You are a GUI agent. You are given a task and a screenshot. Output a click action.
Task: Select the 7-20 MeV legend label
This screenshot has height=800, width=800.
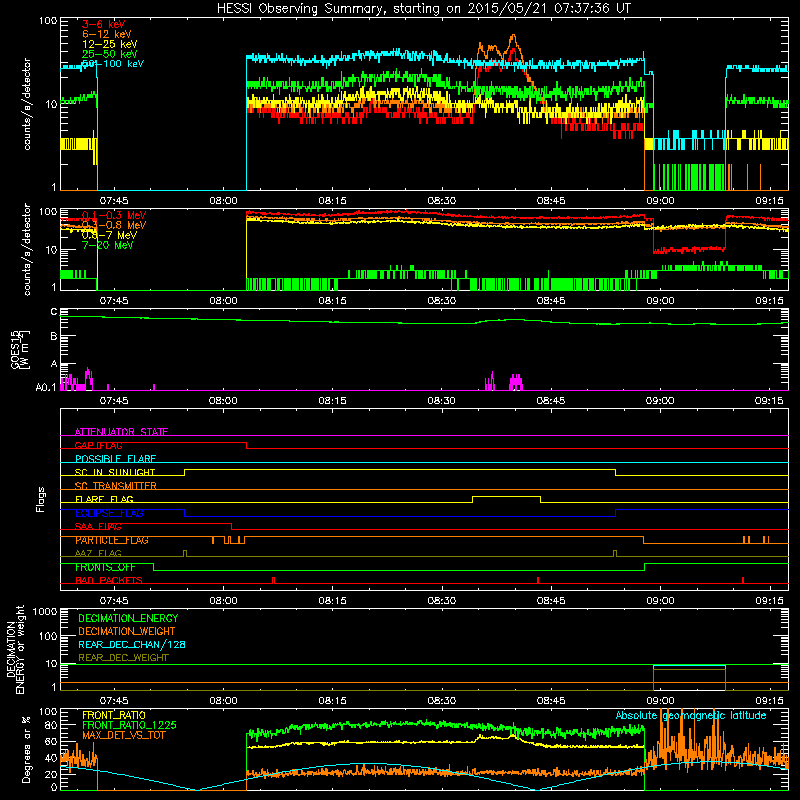(108, 245)
